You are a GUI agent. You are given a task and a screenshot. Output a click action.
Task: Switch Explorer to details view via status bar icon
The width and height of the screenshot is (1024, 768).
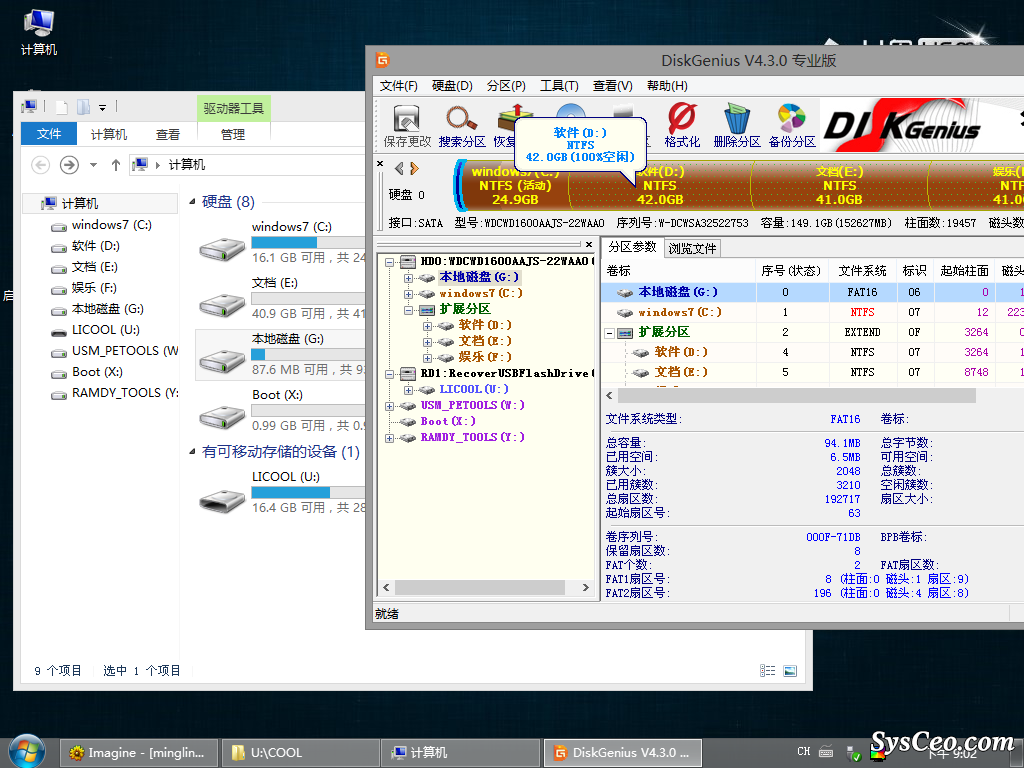[767, 671]
